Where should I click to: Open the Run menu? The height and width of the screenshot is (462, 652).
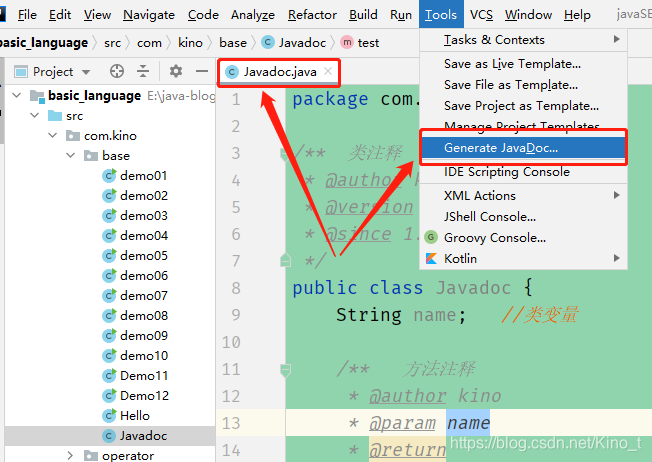pos(401,15)
